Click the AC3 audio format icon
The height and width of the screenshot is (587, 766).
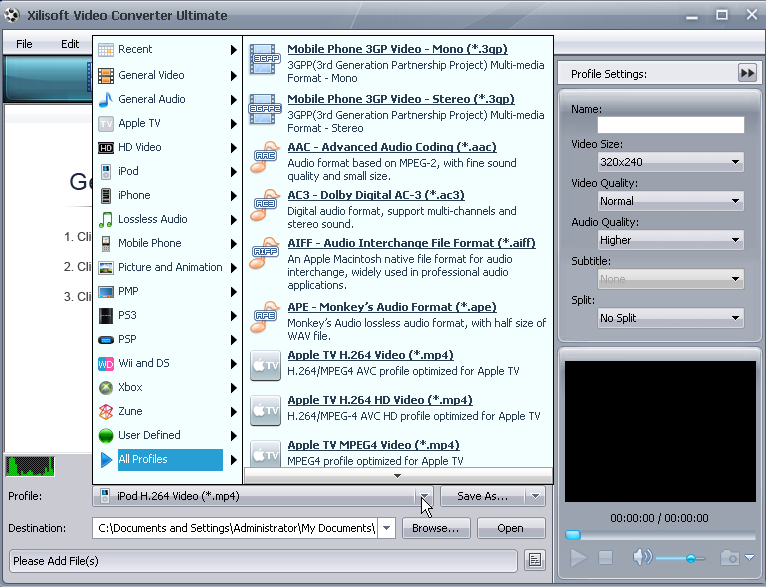[264, 205]
